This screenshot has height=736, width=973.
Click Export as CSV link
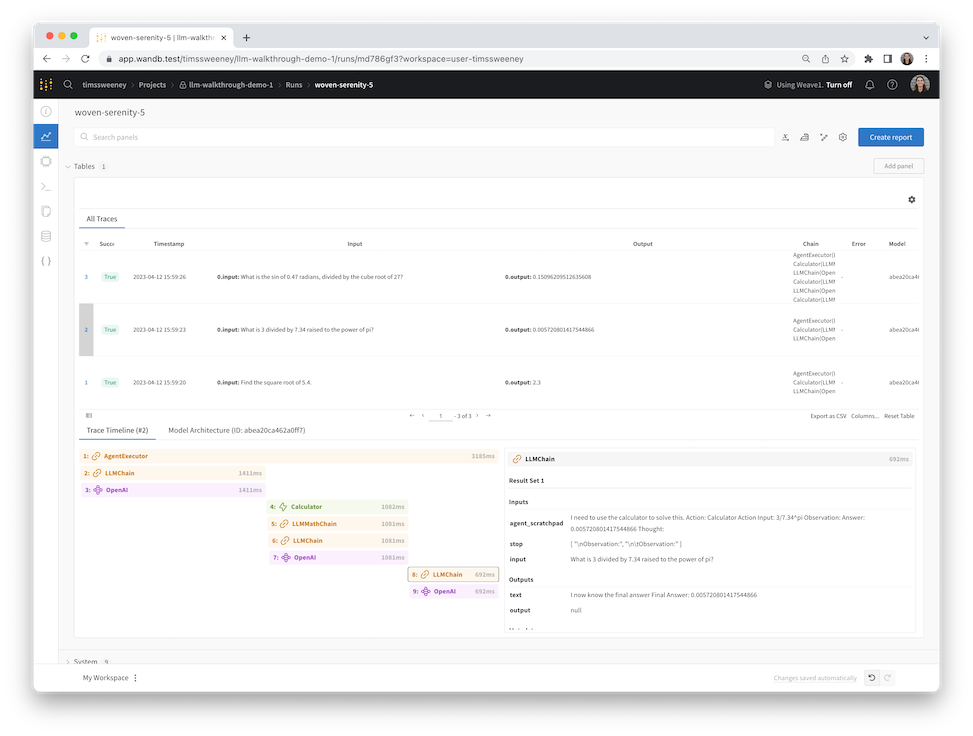pos(827,416)
